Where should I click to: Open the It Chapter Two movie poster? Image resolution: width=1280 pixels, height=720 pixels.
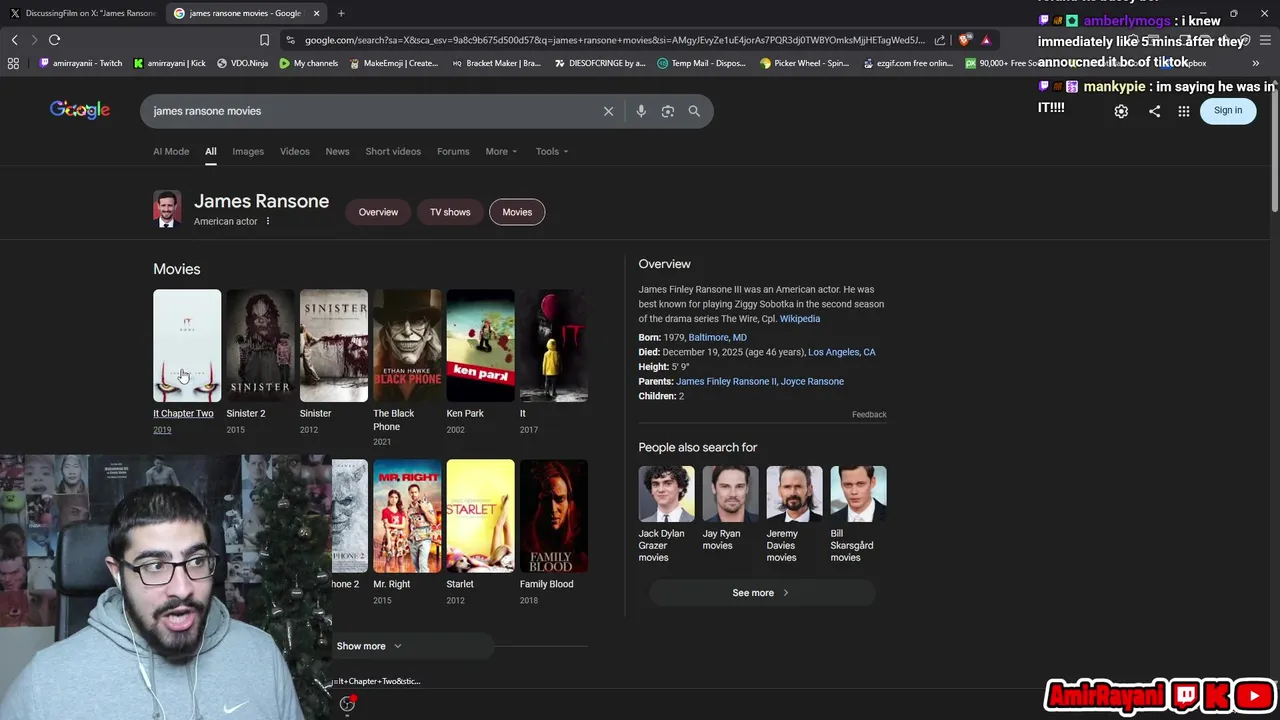click(187, 345)
